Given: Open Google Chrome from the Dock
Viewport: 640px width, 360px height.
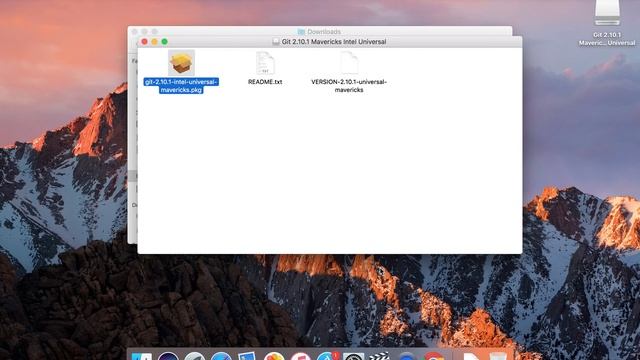Looking at the screenshot, I should [x=433, y=356].
